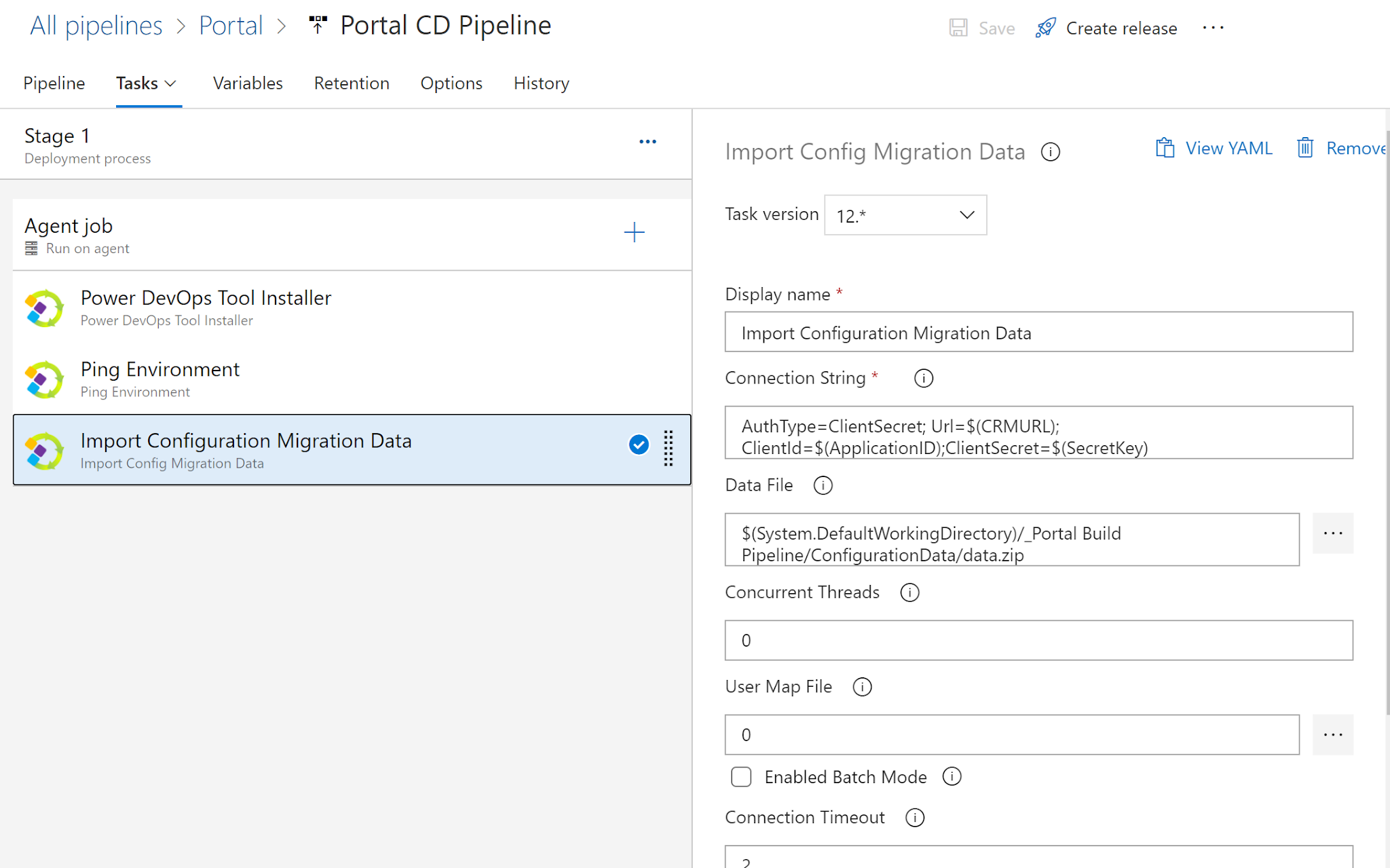Click the info icon next to Connection String
The image size is (1390, 868).
(x=923, y=378)
